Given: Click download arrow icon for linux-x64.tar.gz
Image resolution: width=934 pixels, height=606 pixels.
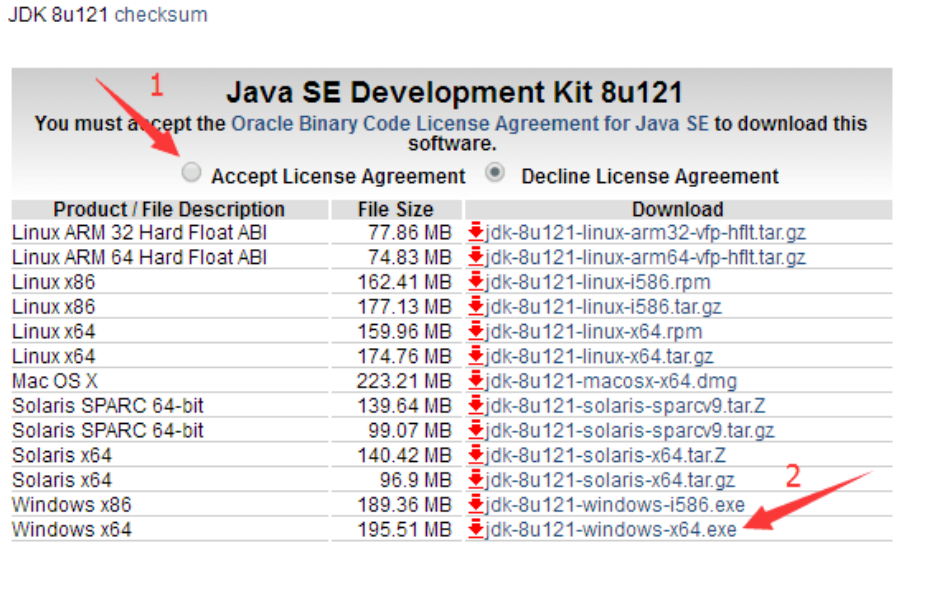Looking at the screenshot, I should [x=476, y=355].
